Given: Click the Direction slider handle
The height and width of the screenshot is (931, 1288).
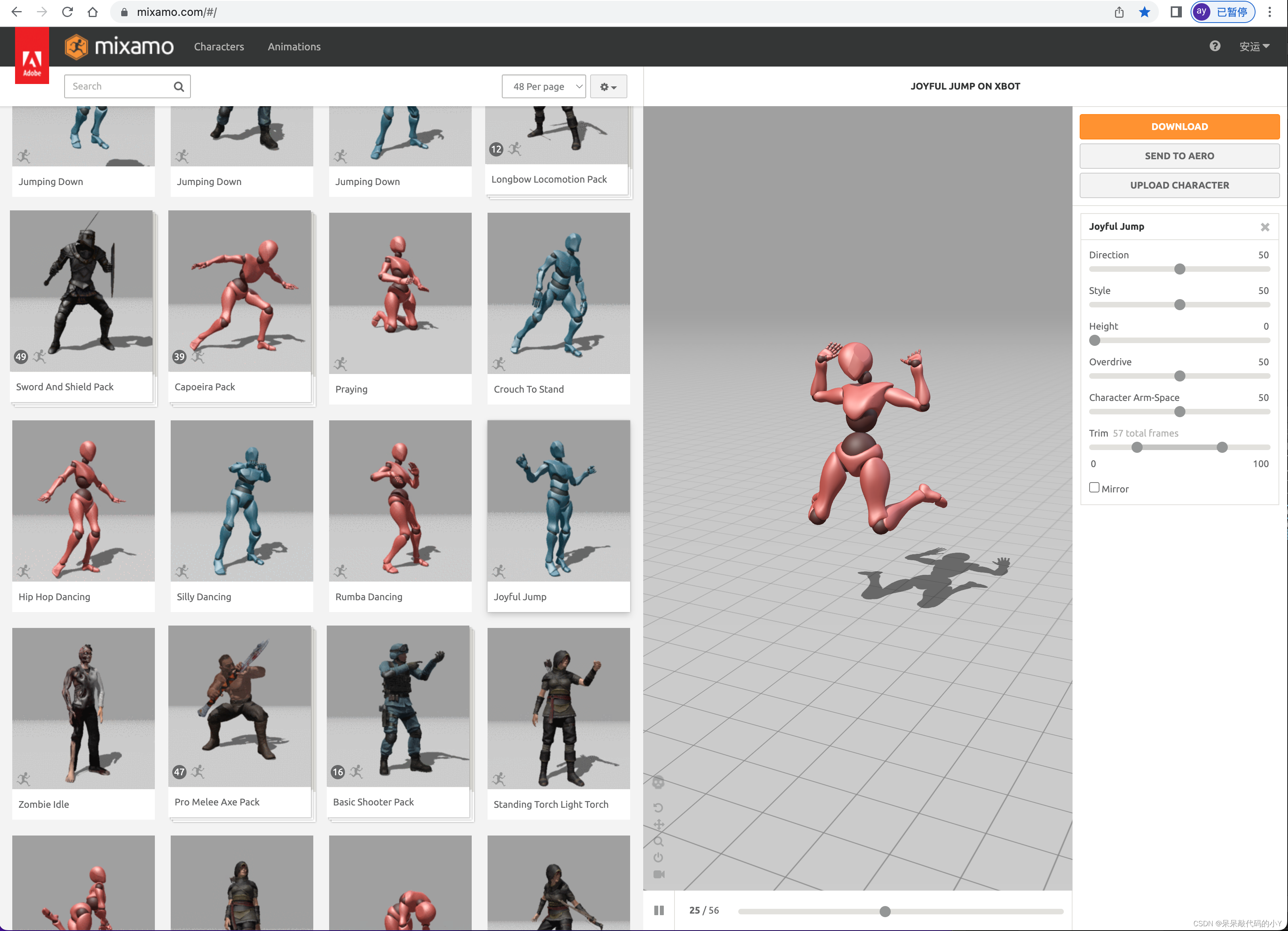Looking at the screenshot, I should point(1179,269).
